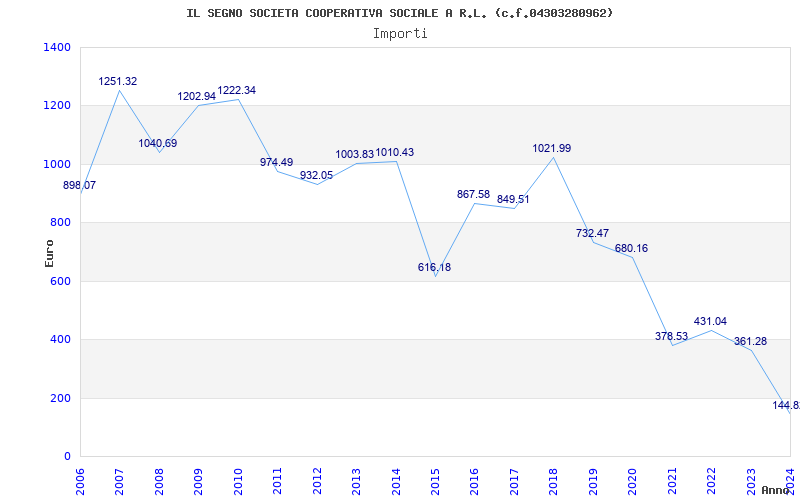This screenshot has height=500, width=800.
Task: Click the 898.07 data label
Action: [80, 185]
